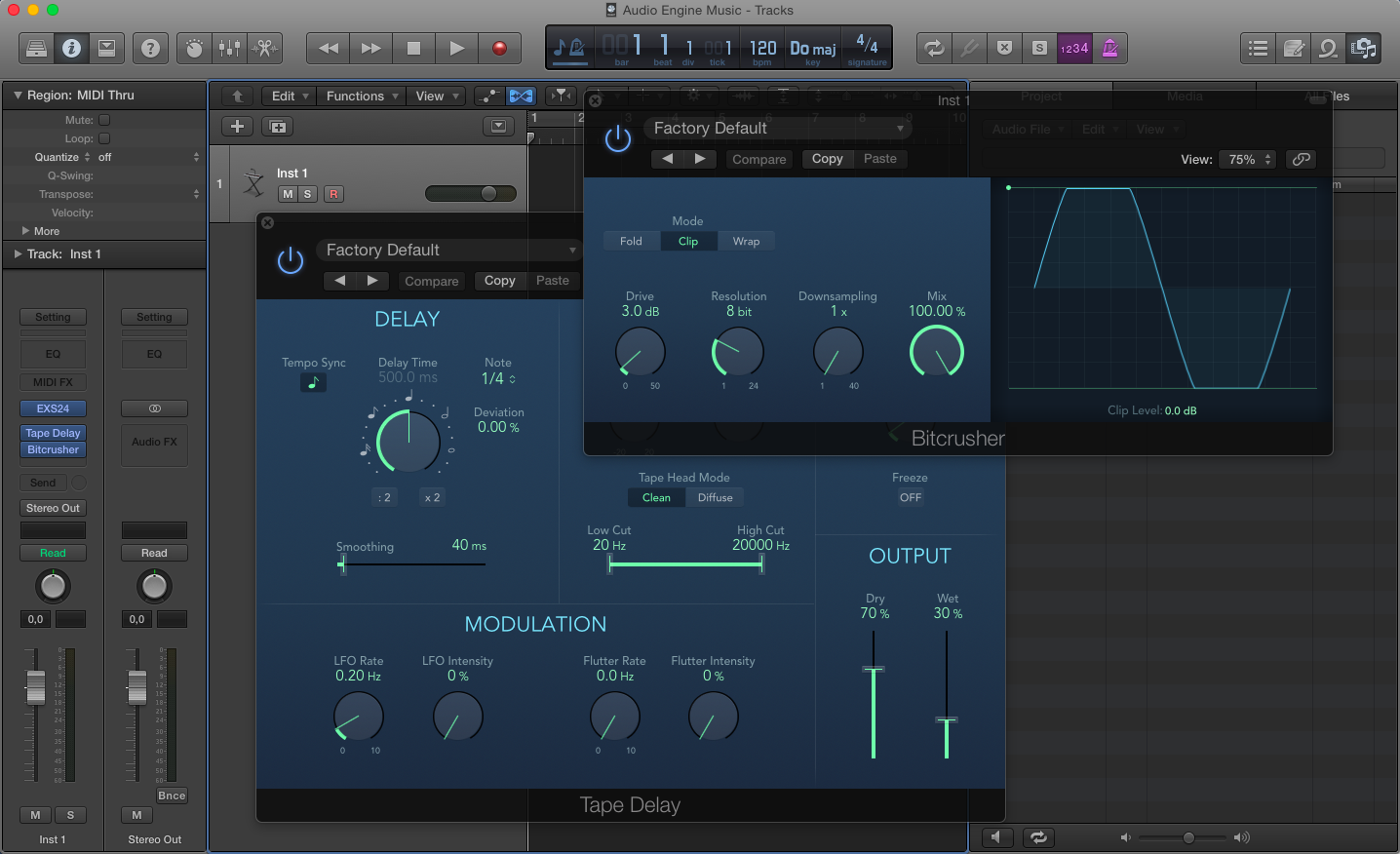Select Clip mode in Bitcrusher
Screen dimensions: 1400x854
[688, 241]
